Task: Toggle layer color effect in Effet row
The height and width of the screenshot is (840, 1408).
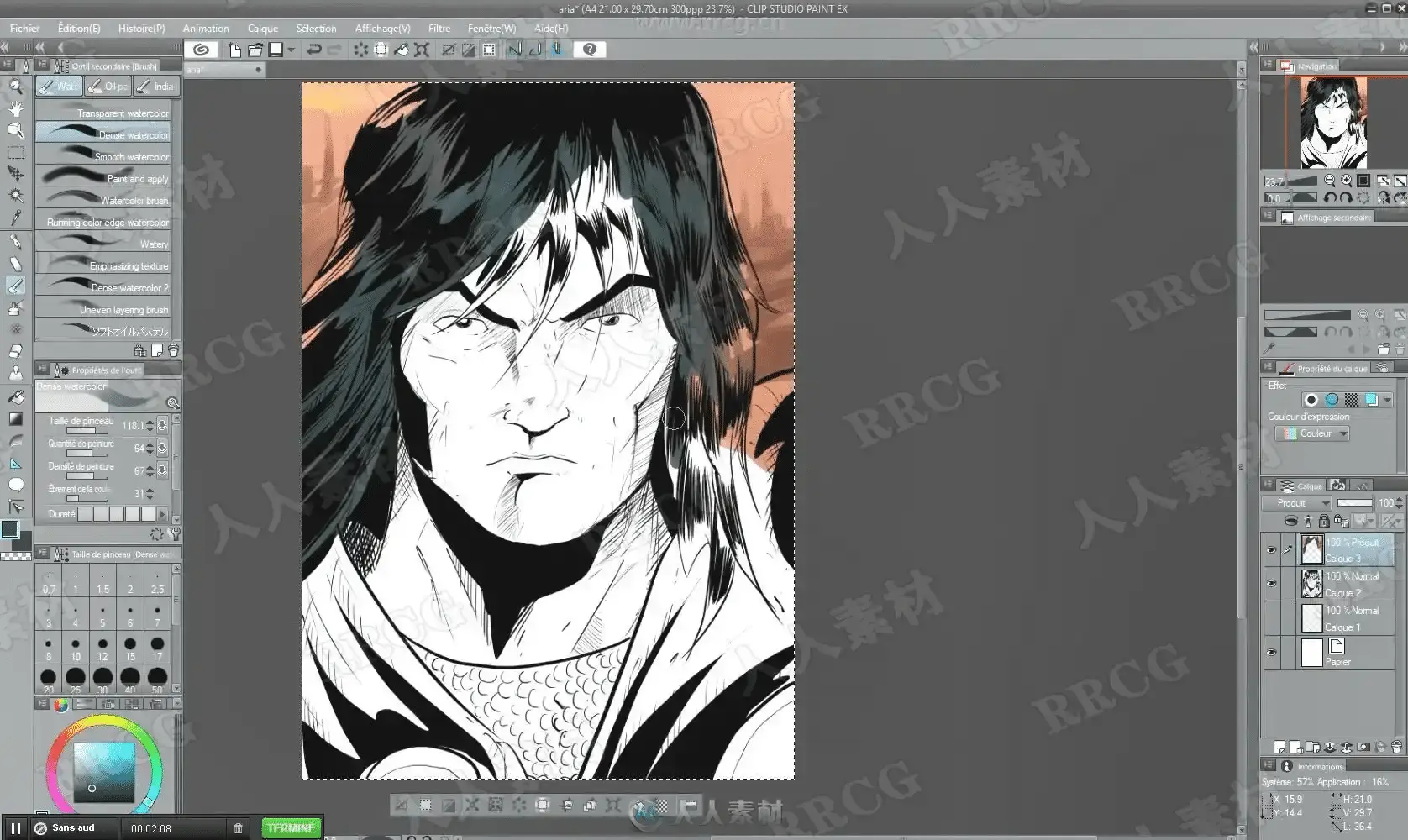Action: (1372, 400)
